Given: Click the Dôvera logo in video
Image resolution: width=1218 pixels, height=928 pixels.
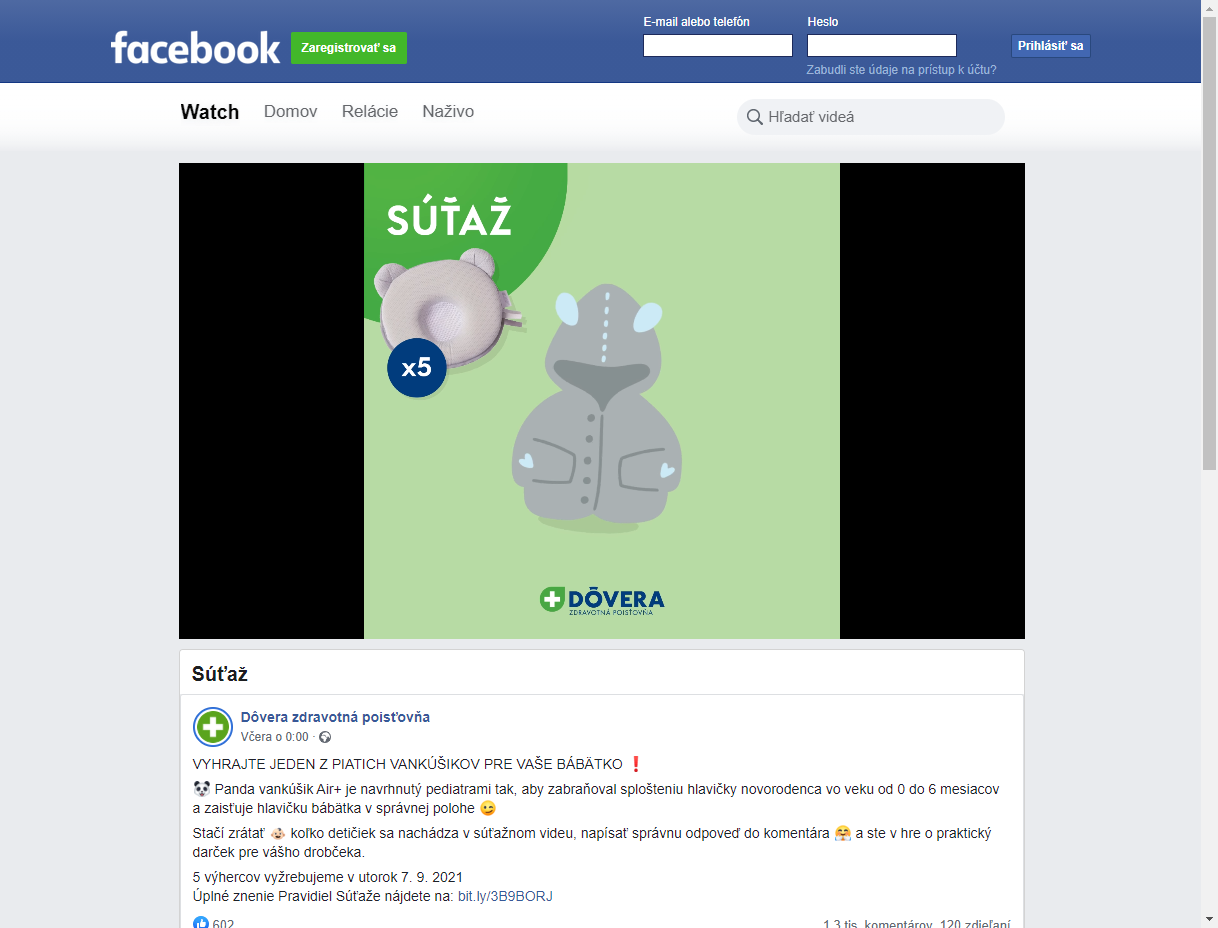Looking at the screenshot, I should [x=601, y=600].
